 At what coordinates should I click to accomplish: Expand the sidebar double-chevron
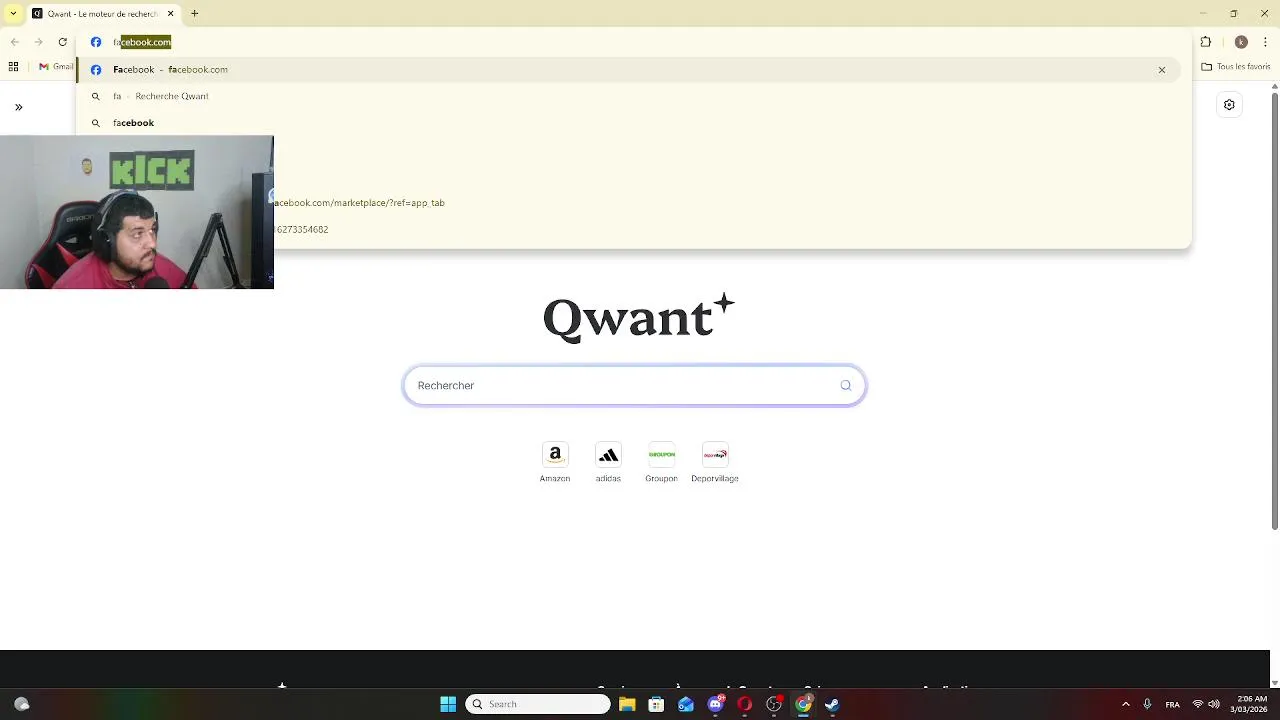[18, 107]
